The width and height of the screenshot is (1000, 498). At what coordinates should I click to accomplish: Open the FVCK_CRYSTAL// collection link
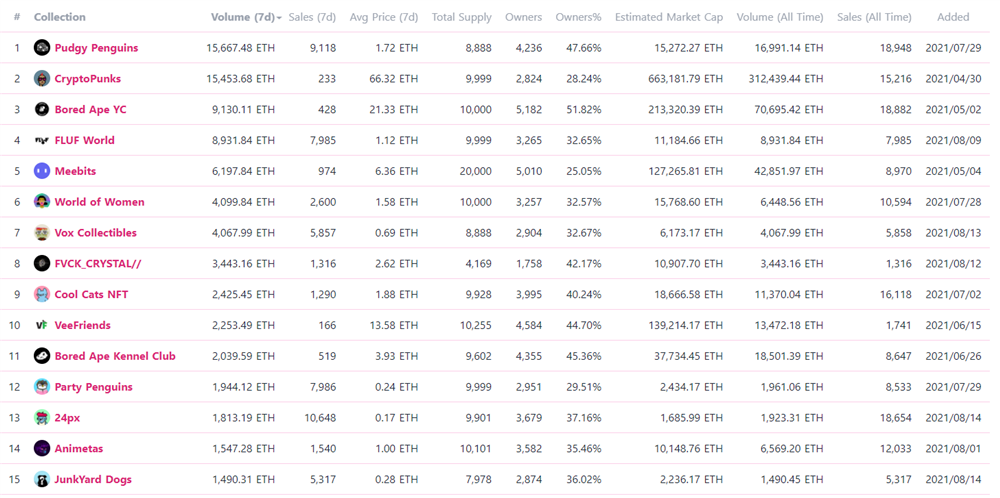(x=98, y=263)
